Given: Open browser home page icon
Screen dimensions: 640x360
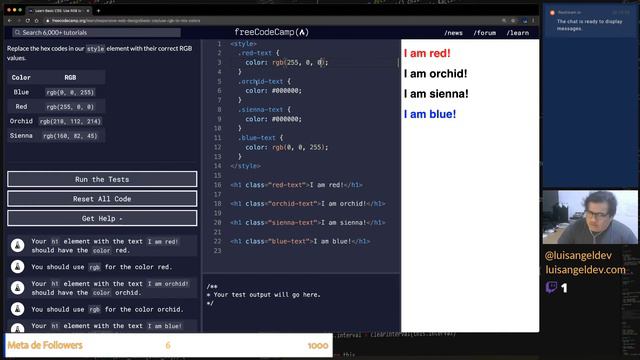Looking at the screenshot, I should 36,20.
